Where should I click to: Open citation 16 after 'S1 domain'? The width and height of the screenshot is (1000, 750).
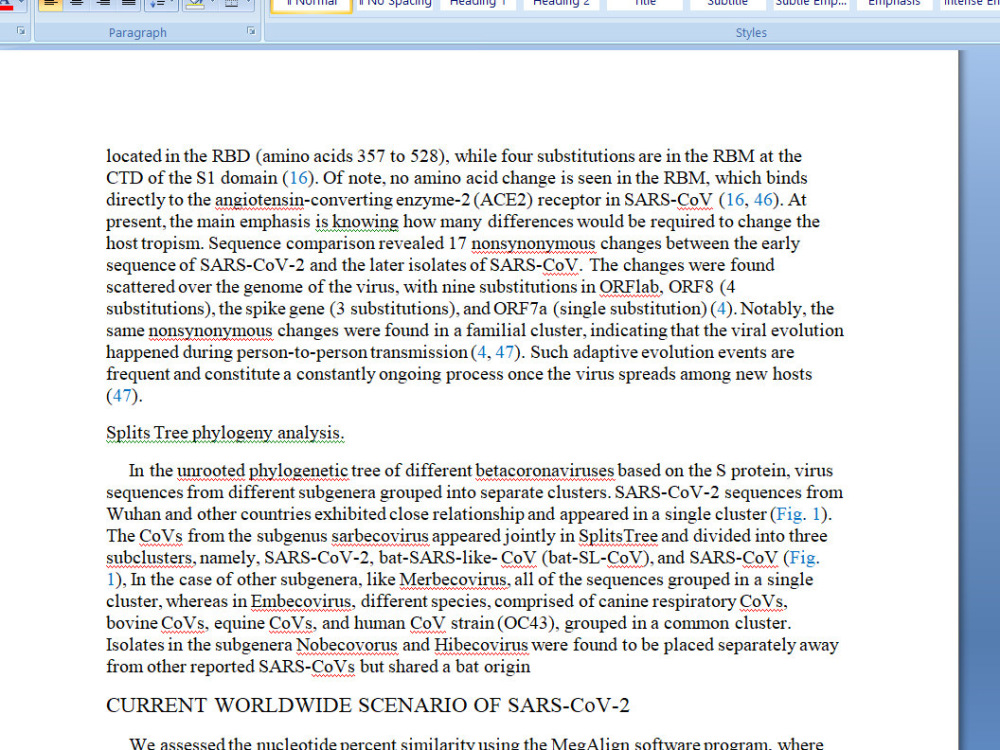[x=298, y=178]
